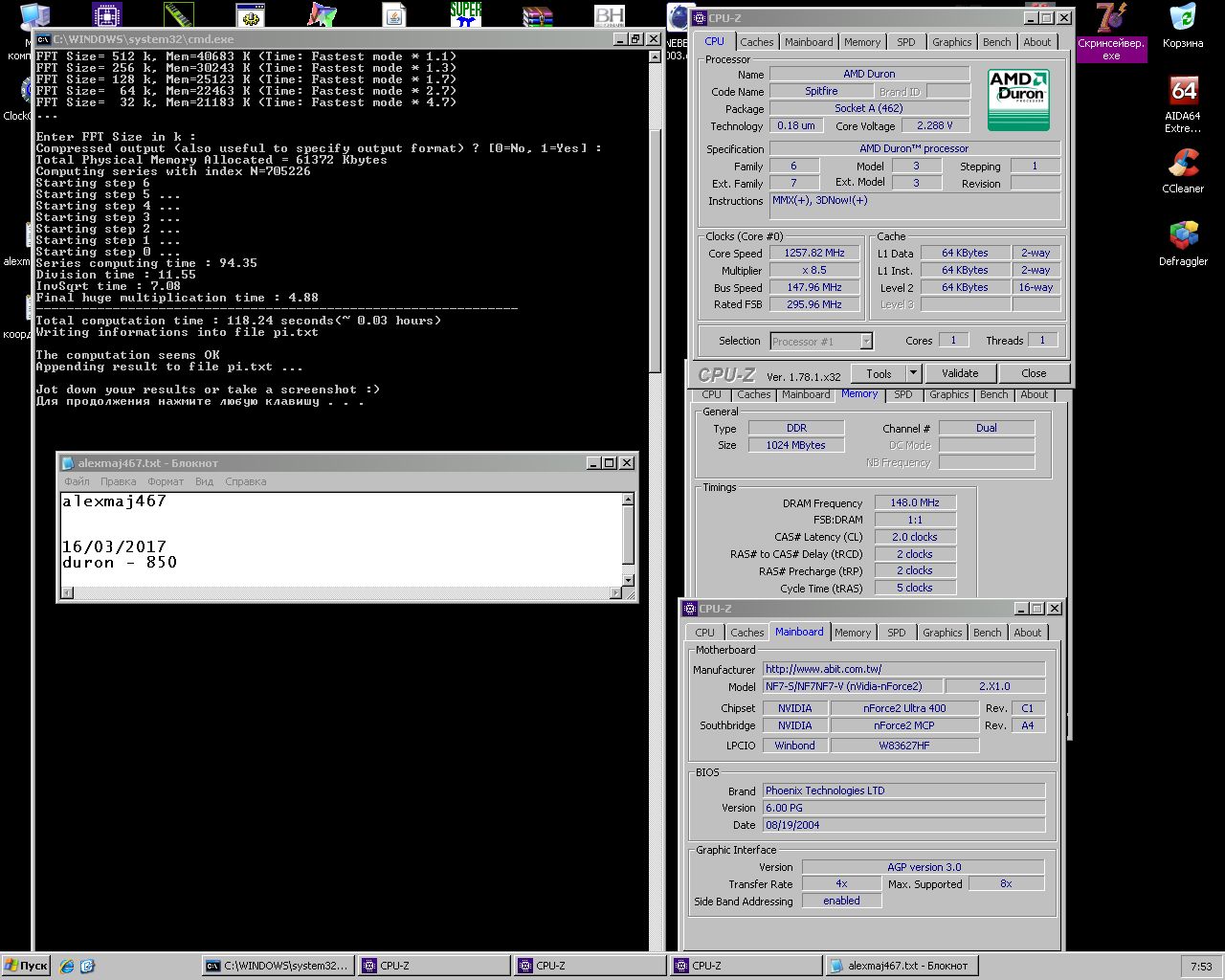The image size is (1225, 980).
Task: Click Notepad vertical scrollbar down arrow
Action: pyautogui.click(x=628, y=580)
